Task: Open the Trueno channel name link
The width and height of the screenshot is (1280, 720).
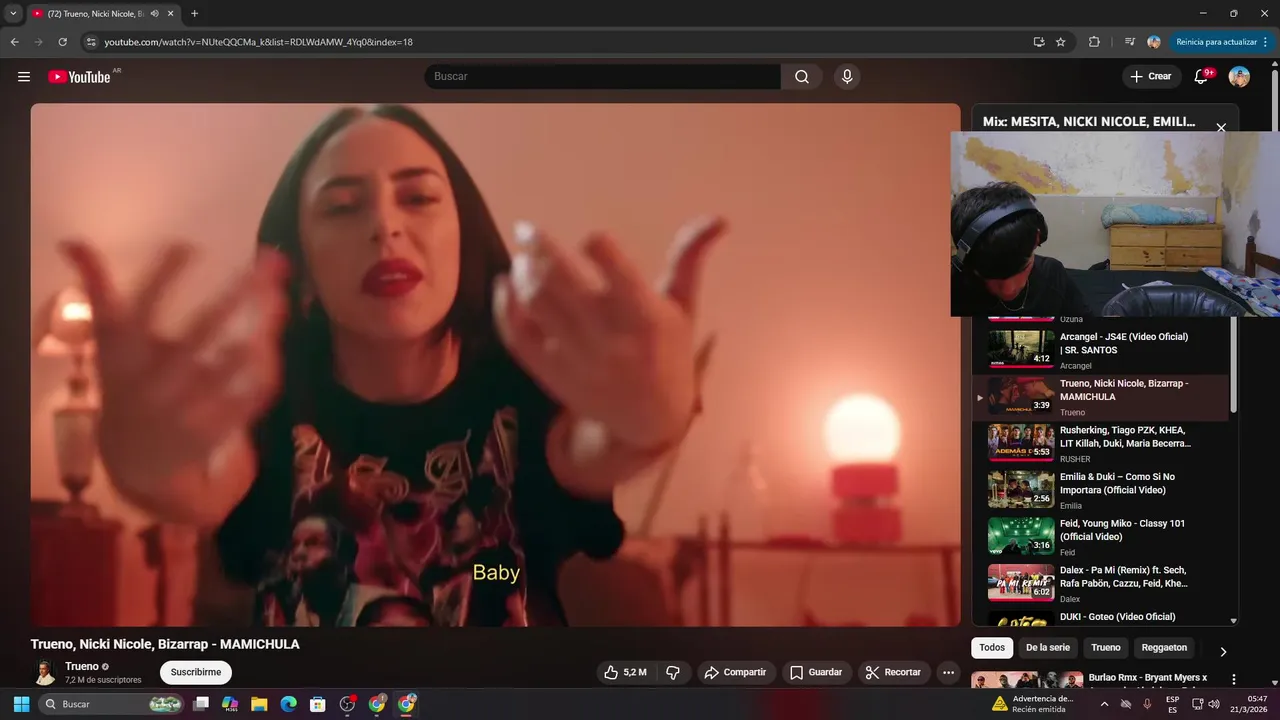Action: (82, 666)
